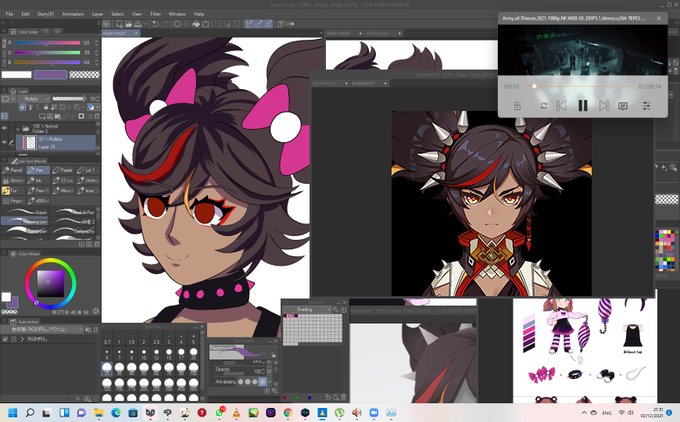Open the Shading color set dropdown

[307, 309]
